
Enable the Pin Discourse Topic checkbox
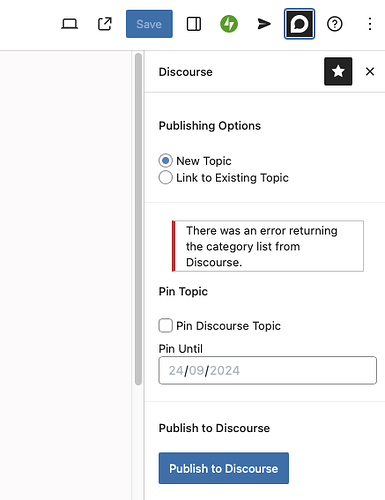[166, 326]
